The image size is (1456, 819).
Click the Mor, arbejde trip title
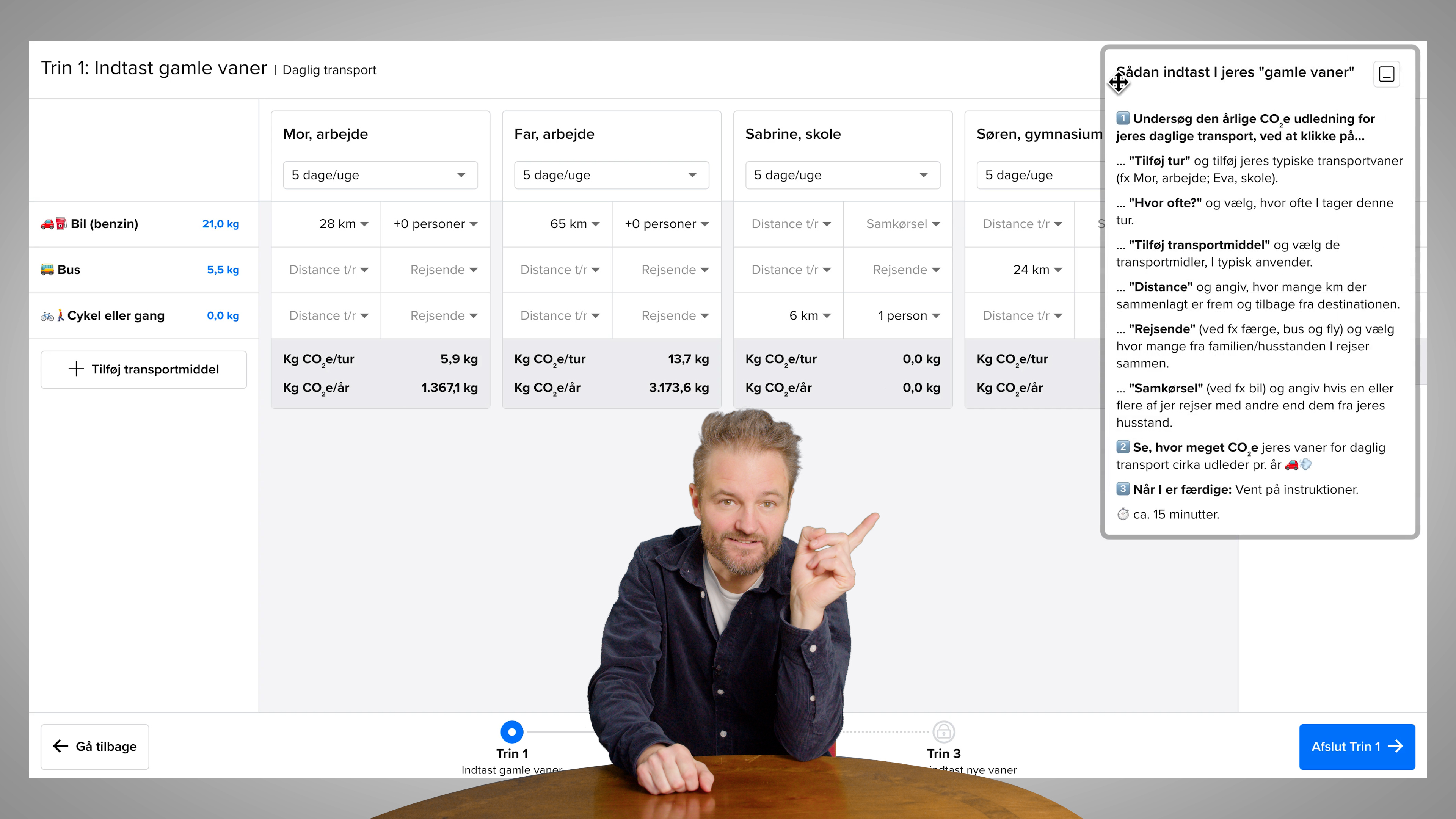325,134
